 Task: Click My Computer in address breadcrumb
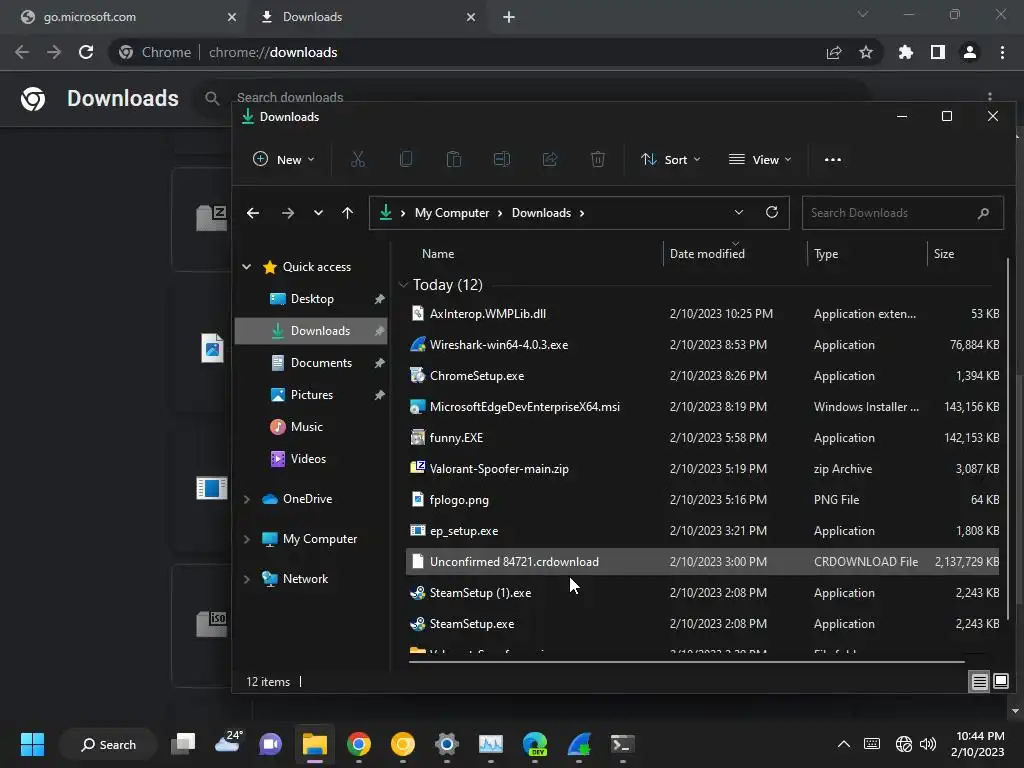tap(452, 213)
